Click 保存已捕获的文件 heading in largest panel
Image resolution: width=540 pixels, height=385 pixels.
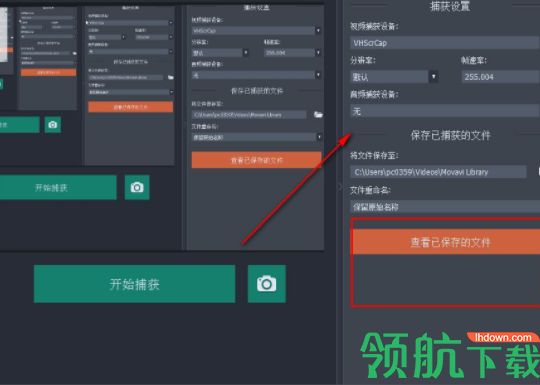tap(450, 135)
